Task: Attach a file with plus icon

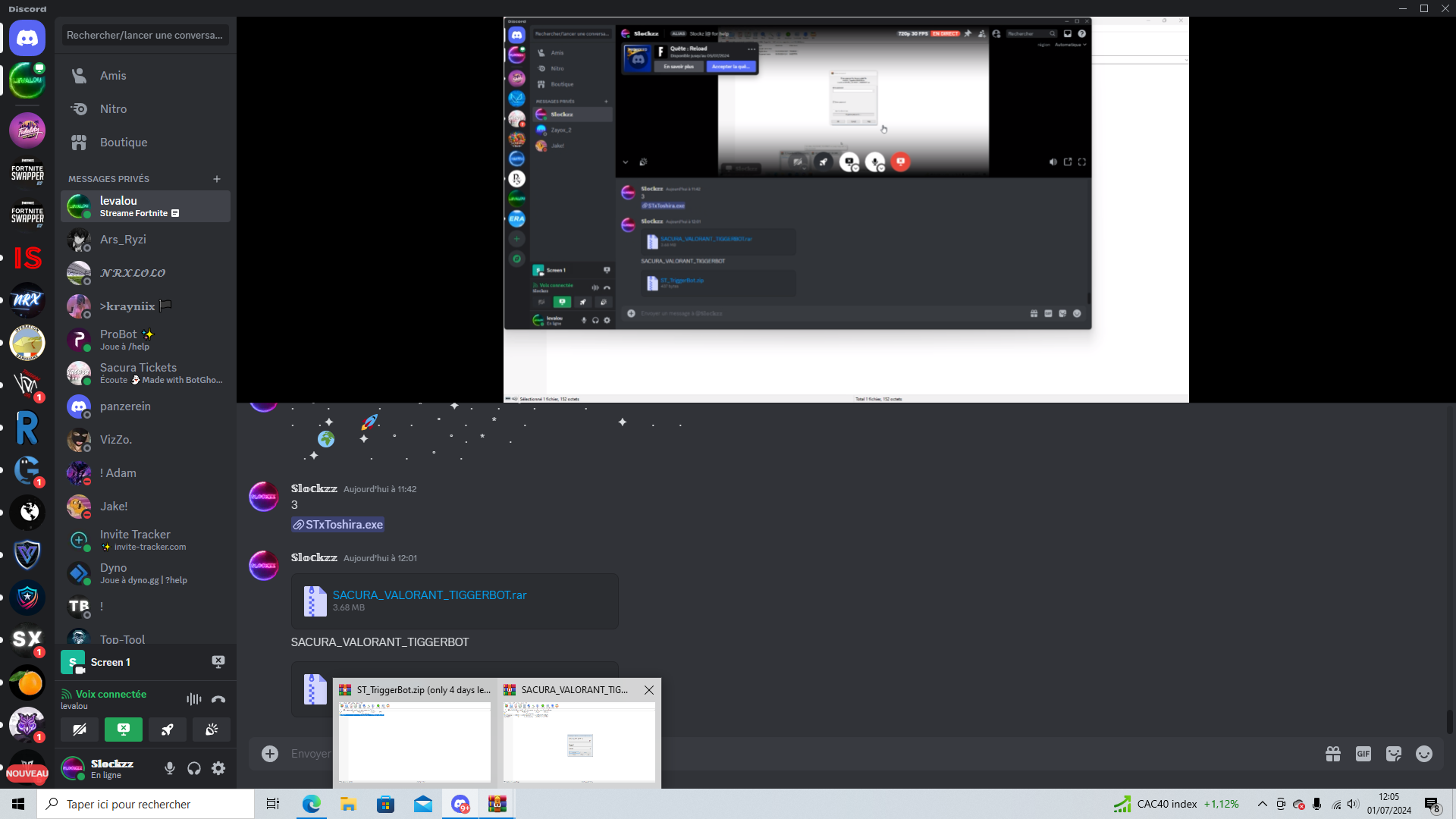Action: [270, 754]
